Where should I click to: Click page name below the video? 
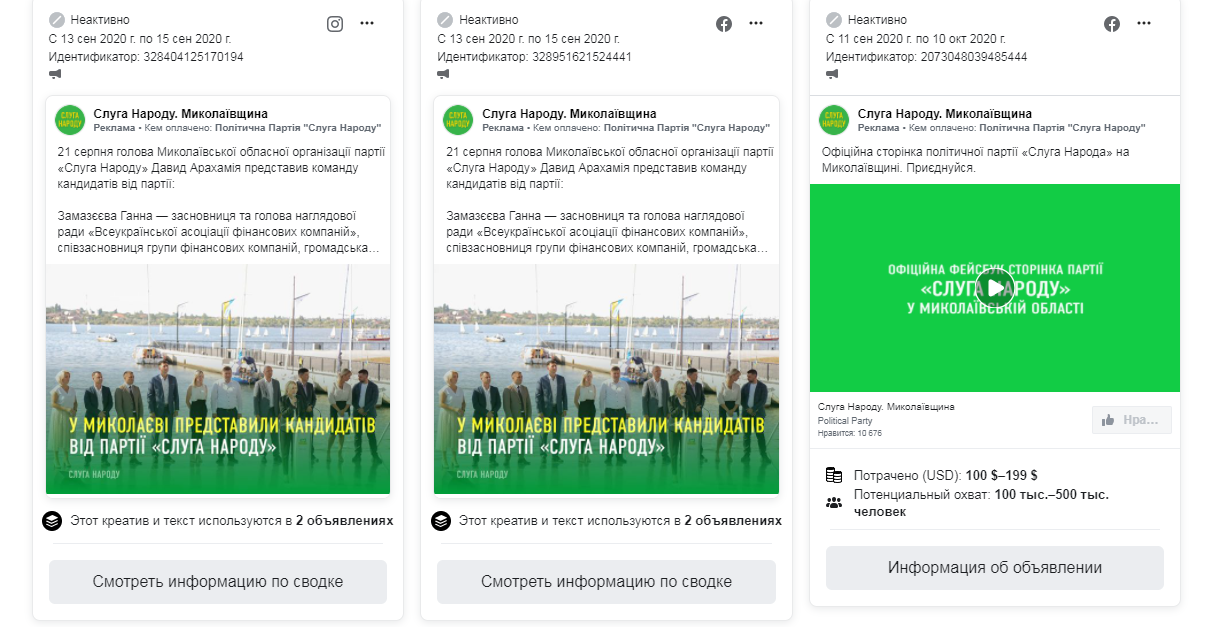point(886,407)
